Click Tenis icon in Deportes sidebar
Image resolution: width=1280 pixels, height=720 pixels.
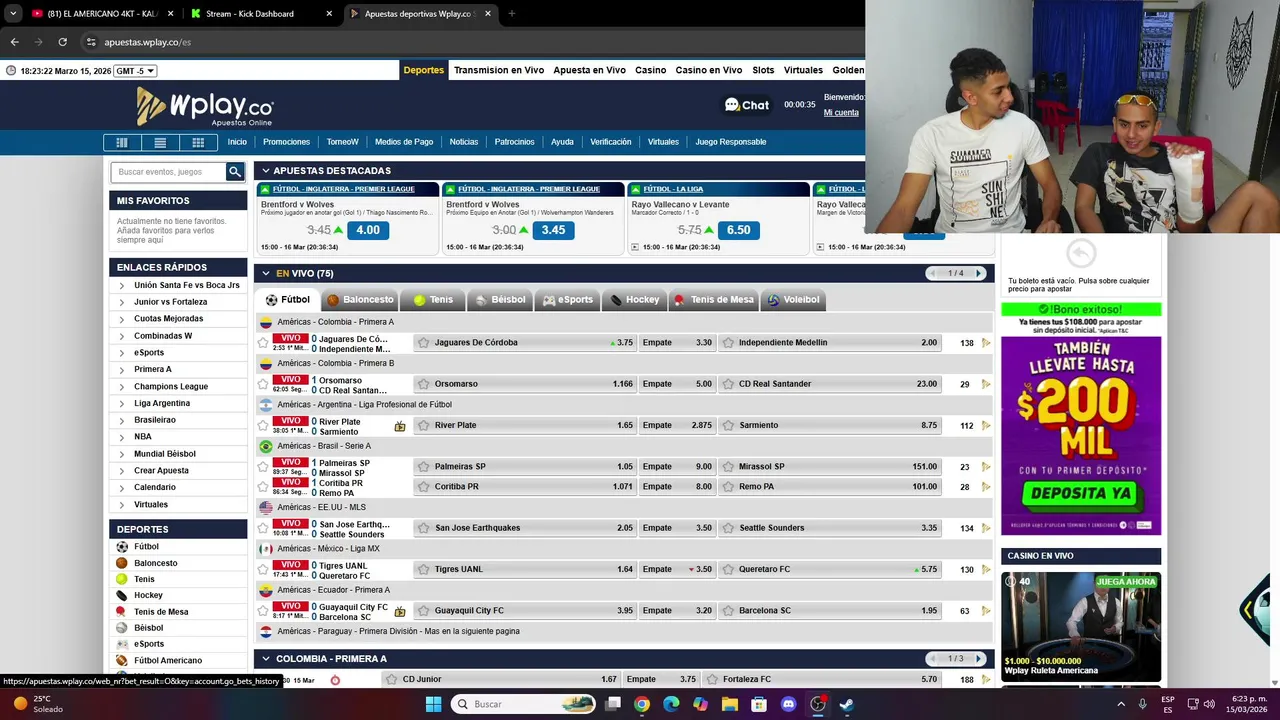click(x=122, y=579)
